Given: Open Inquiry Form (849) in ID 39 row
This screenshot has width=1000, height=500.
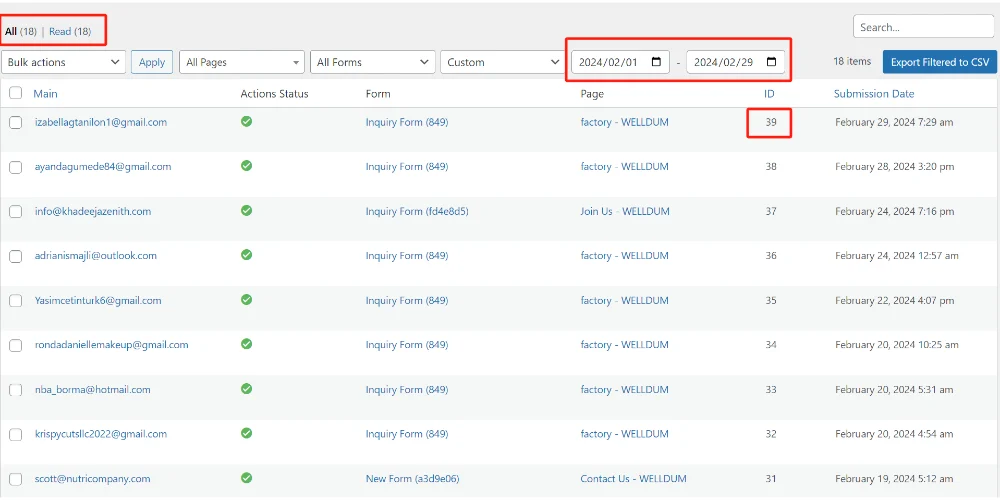Looking at the screenshot, I should tap(407, 122).
